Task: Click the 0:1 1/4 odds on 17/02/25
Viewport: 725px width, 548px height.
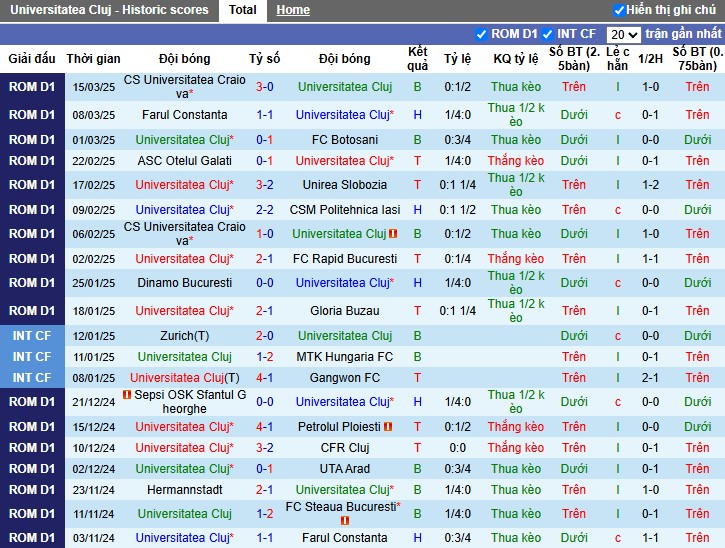Action: [x=457, y=185]
